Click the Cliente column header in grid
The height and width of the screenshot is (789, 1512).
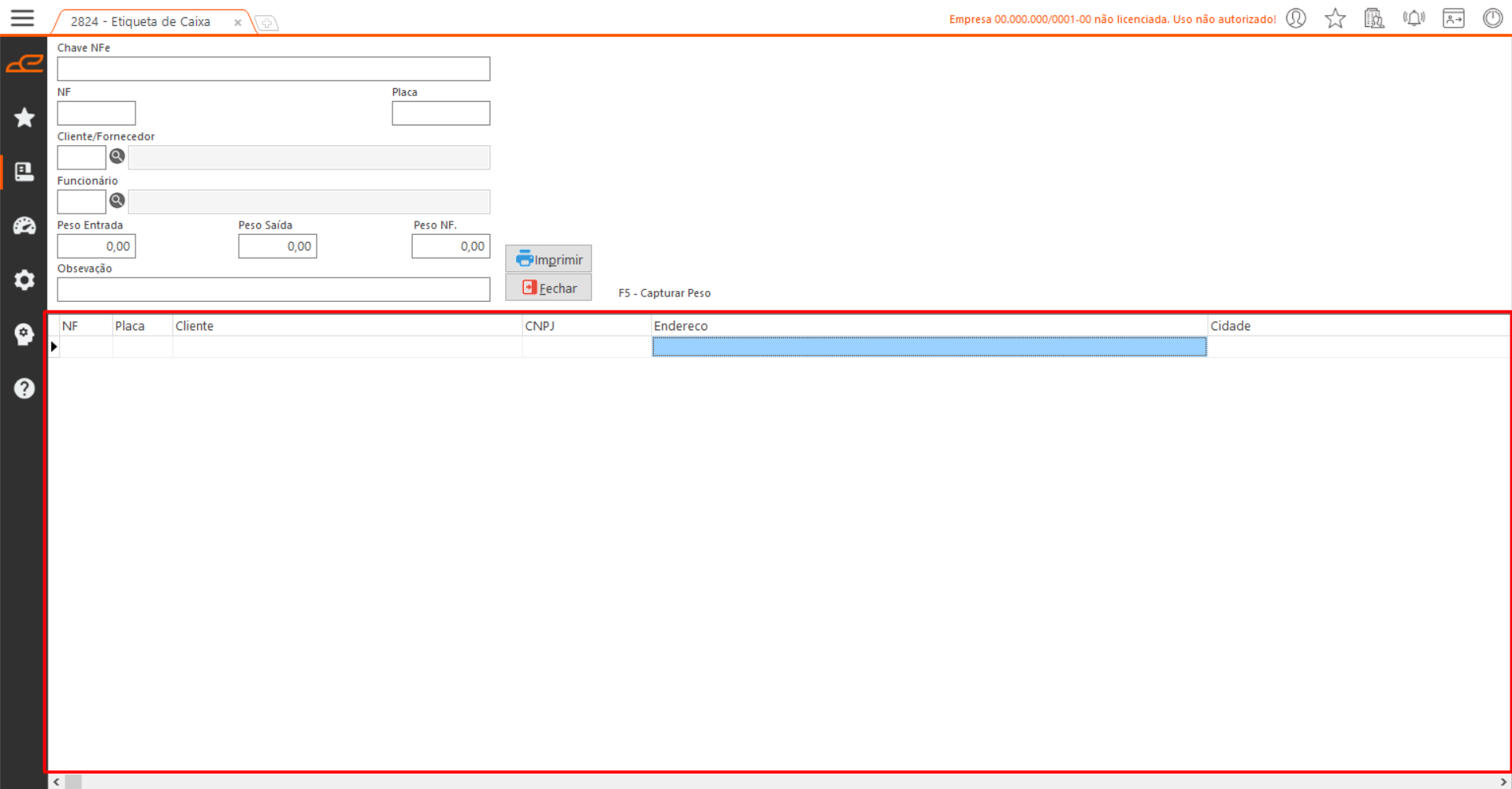(347, 326)
